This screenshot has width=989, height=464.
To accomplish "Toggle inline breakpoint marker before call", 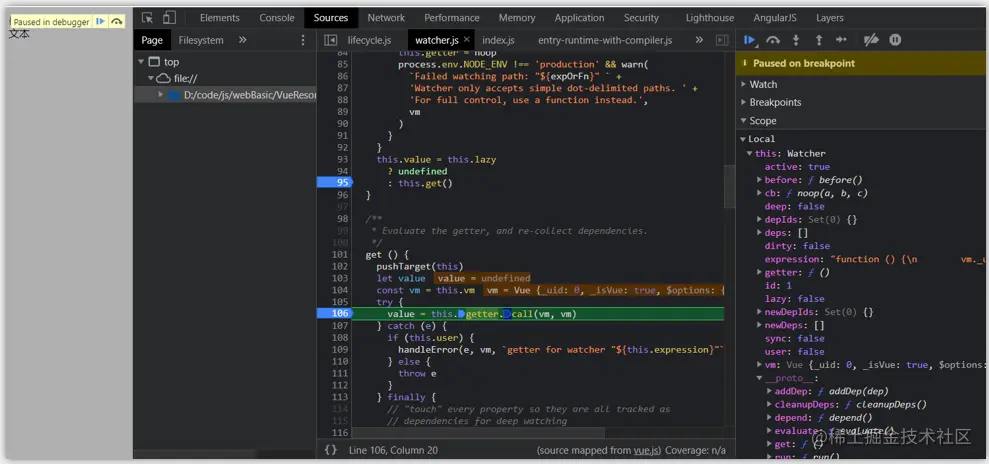I will point(507,313).
